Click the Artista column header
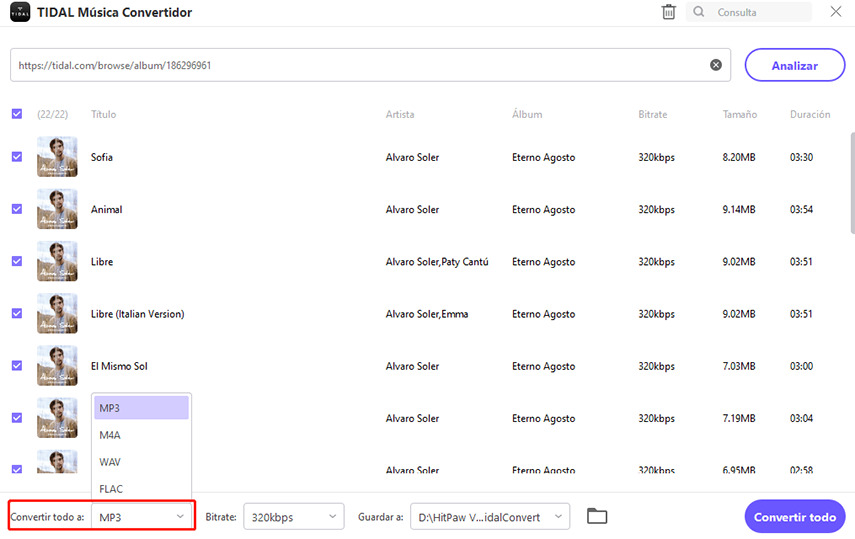 click(x=400, y=114)
